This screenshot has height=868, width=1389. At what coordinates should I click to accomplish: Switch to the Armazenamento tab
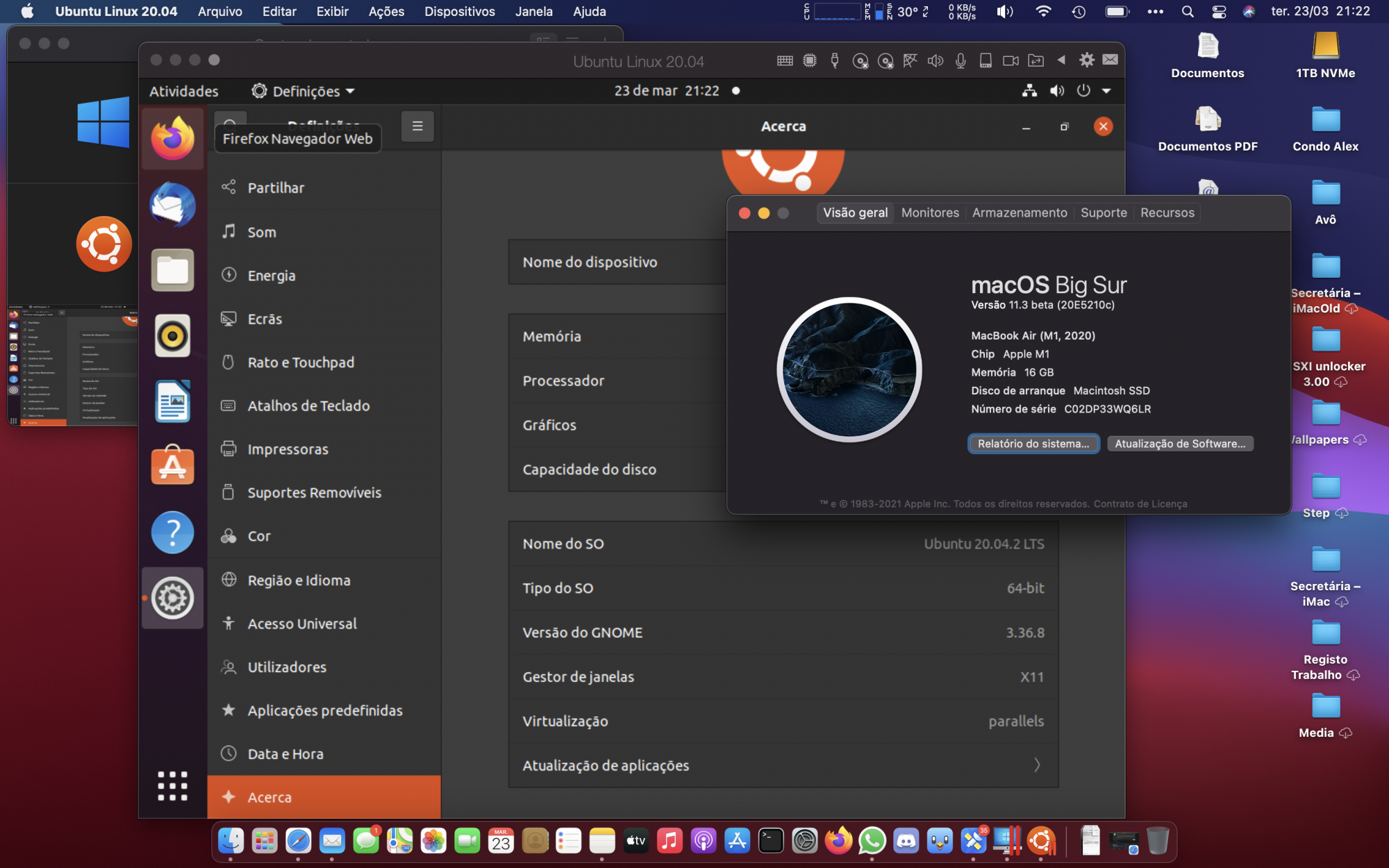tap(1019, 212)
